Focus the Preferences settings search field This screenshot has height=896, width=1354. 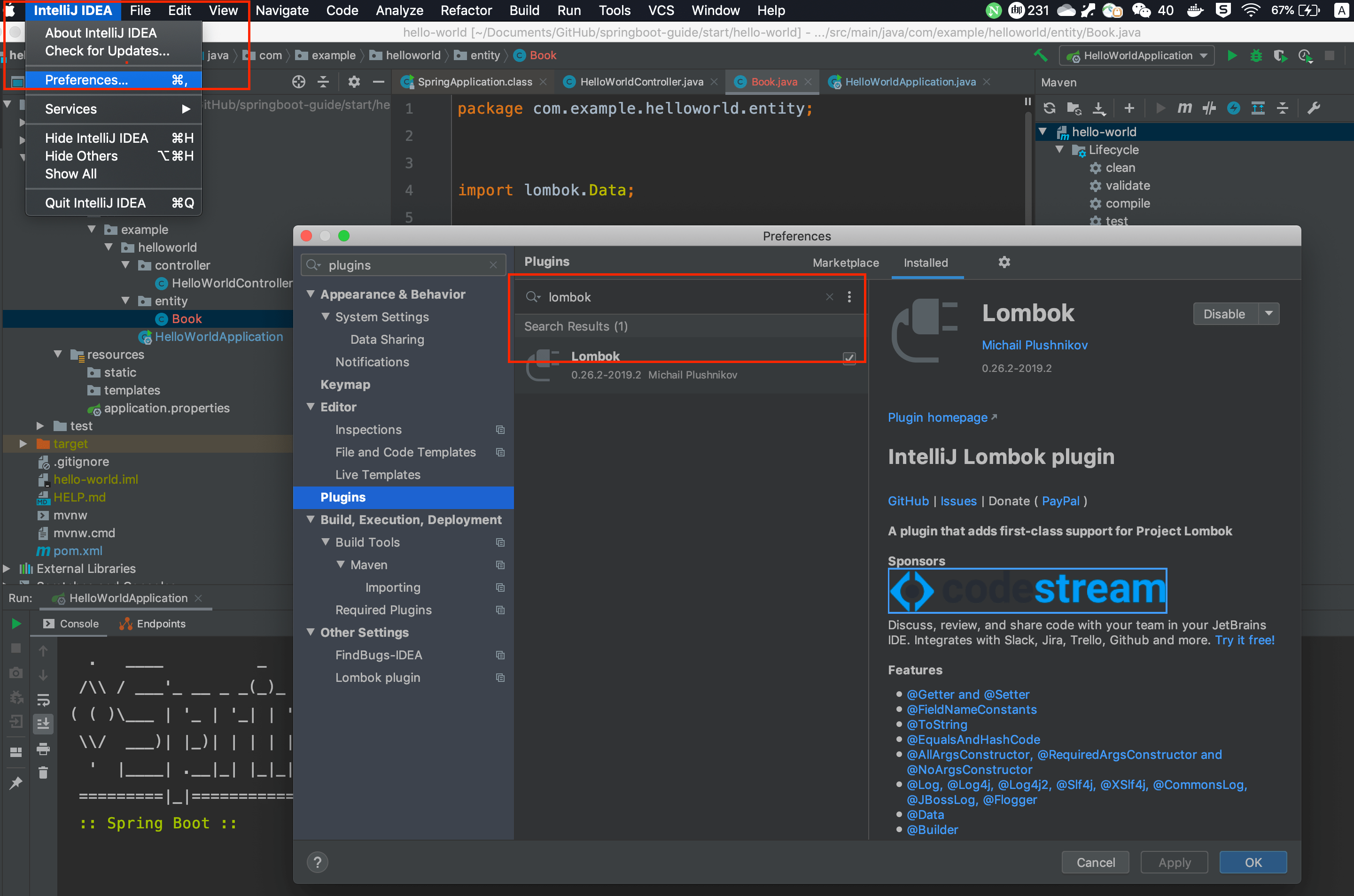coord(403,265)
